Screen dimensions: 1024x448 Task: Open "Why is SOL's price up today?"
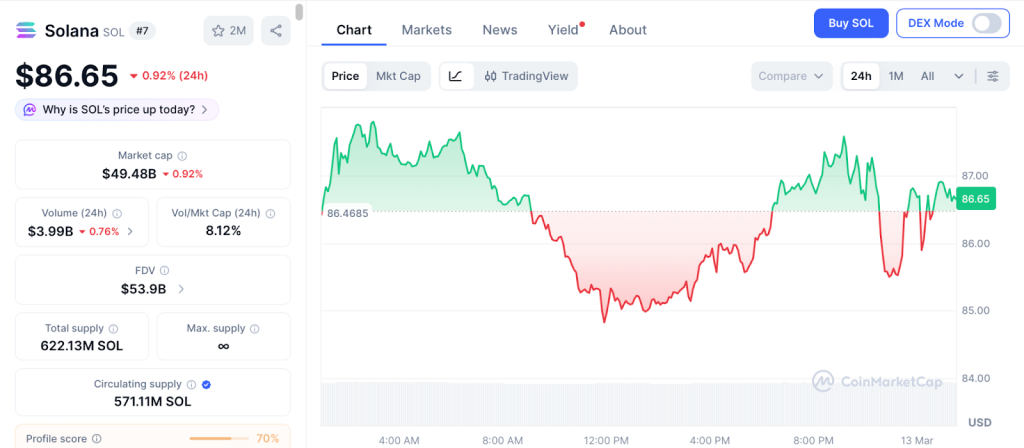tap(116, 109)
